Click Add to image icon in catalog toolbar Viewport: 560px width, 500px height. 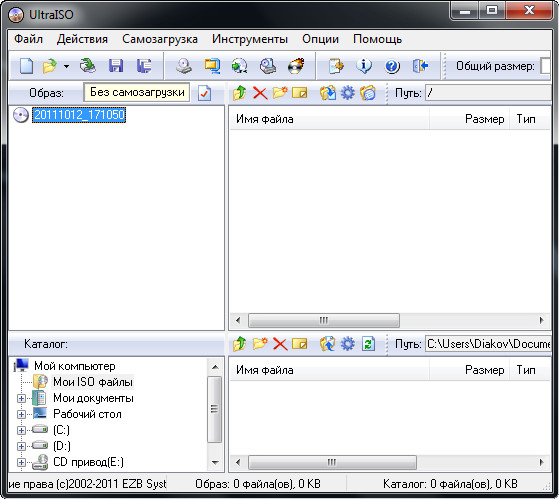(328, 344)
